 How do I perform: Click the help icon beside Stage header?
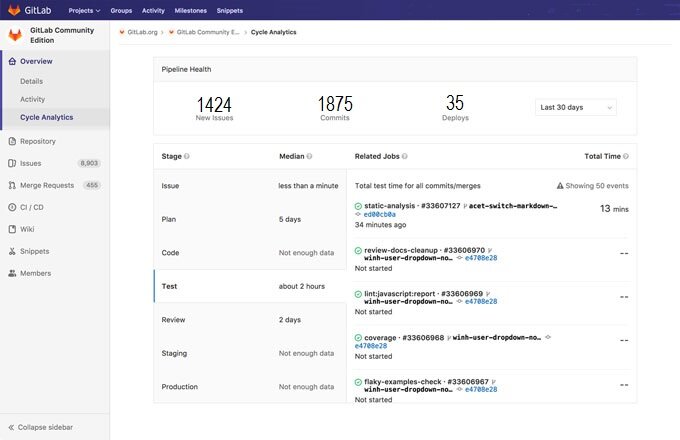pyautogui.click(x=186, y=156)
